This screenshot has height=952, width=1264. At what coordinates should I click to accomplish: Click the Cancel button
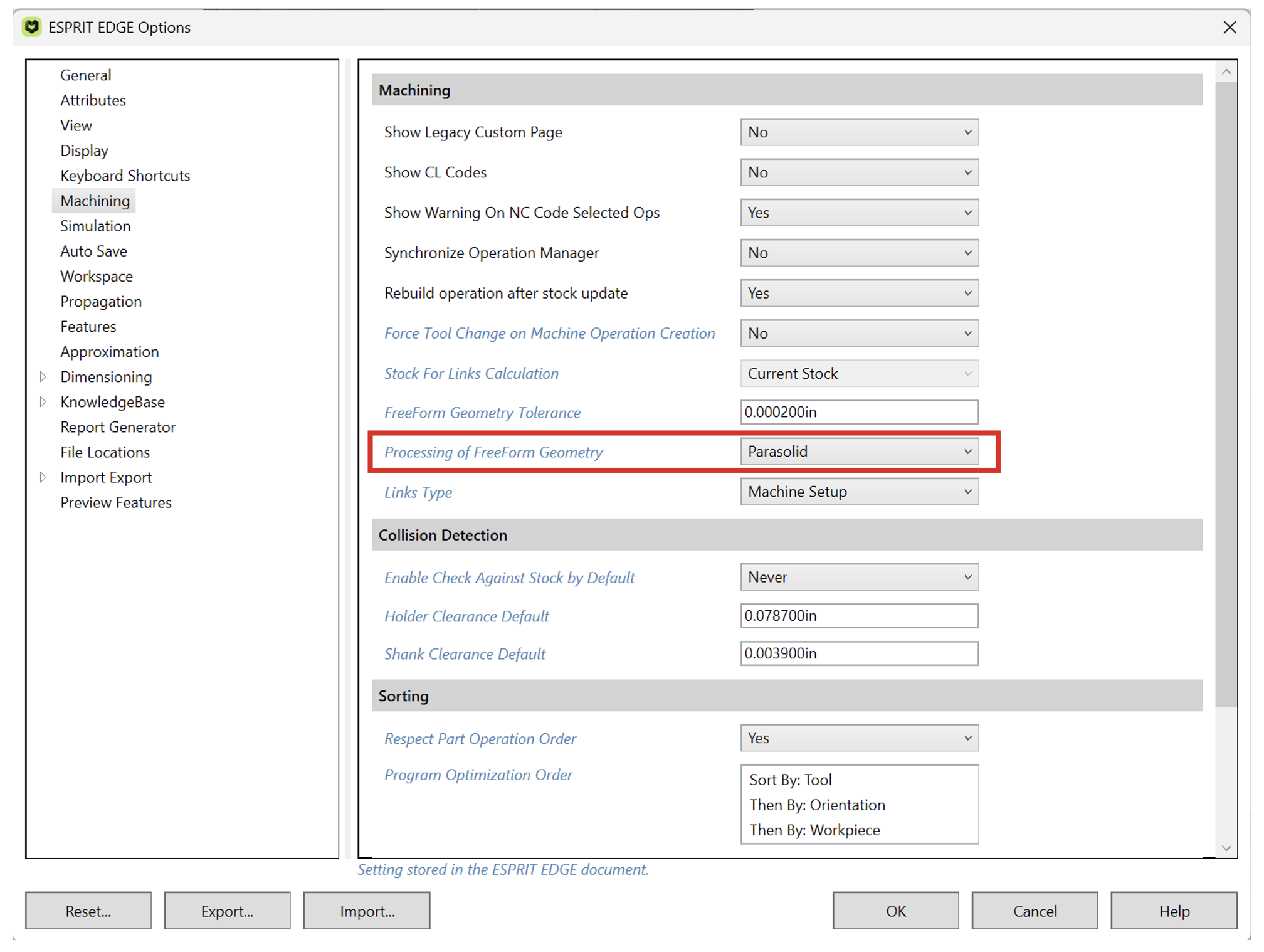(1035, 911)
